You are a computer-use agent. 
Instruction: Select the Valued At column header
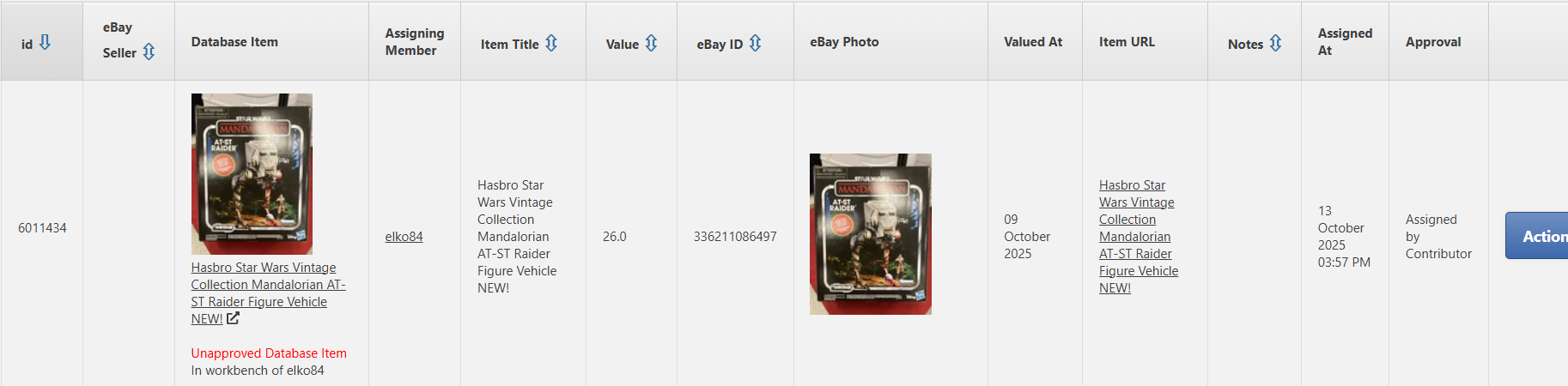click(x=1033, y=42)
